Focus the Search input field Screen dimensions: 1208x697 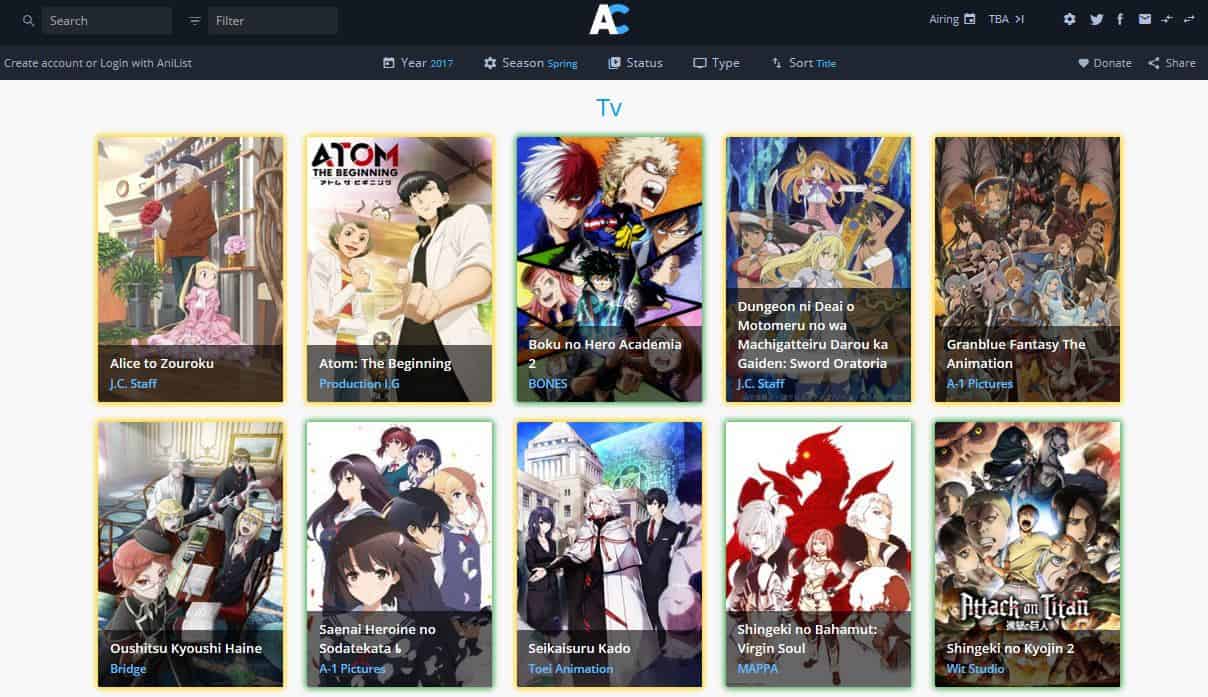coord(107,20)
